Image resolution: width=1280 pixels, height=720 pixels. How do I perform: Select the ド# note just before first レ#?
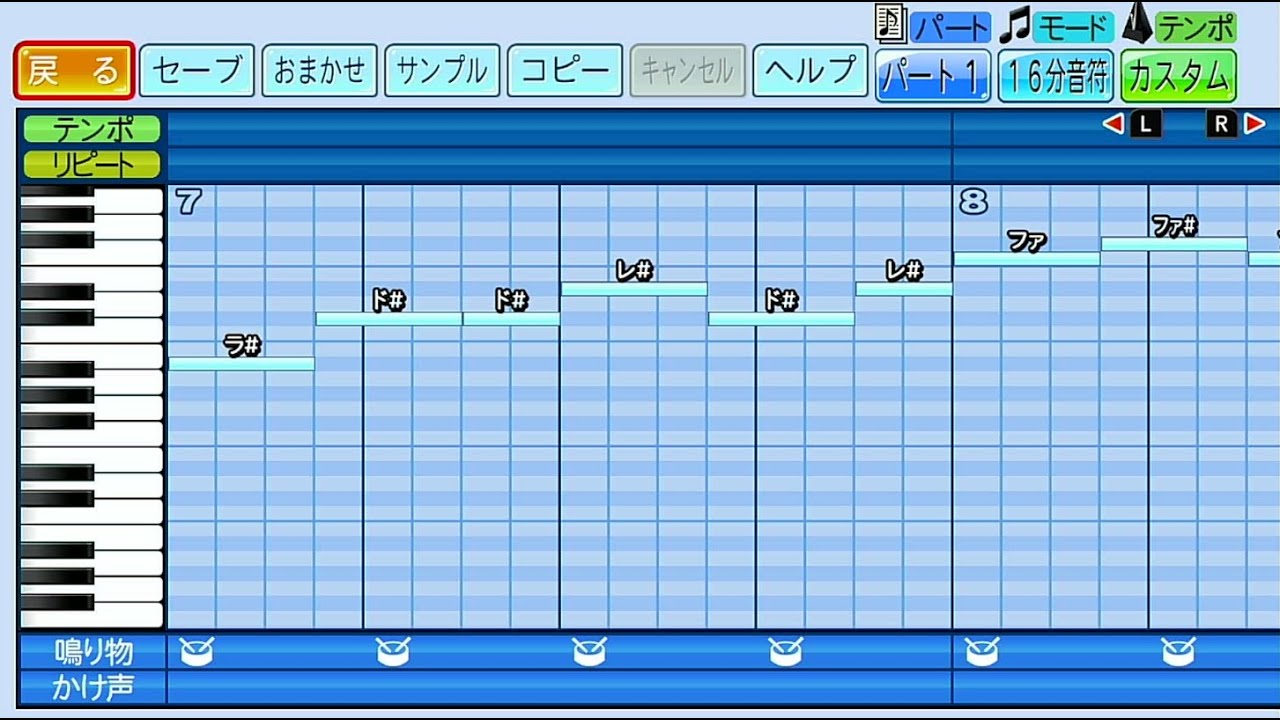point(511,319)
